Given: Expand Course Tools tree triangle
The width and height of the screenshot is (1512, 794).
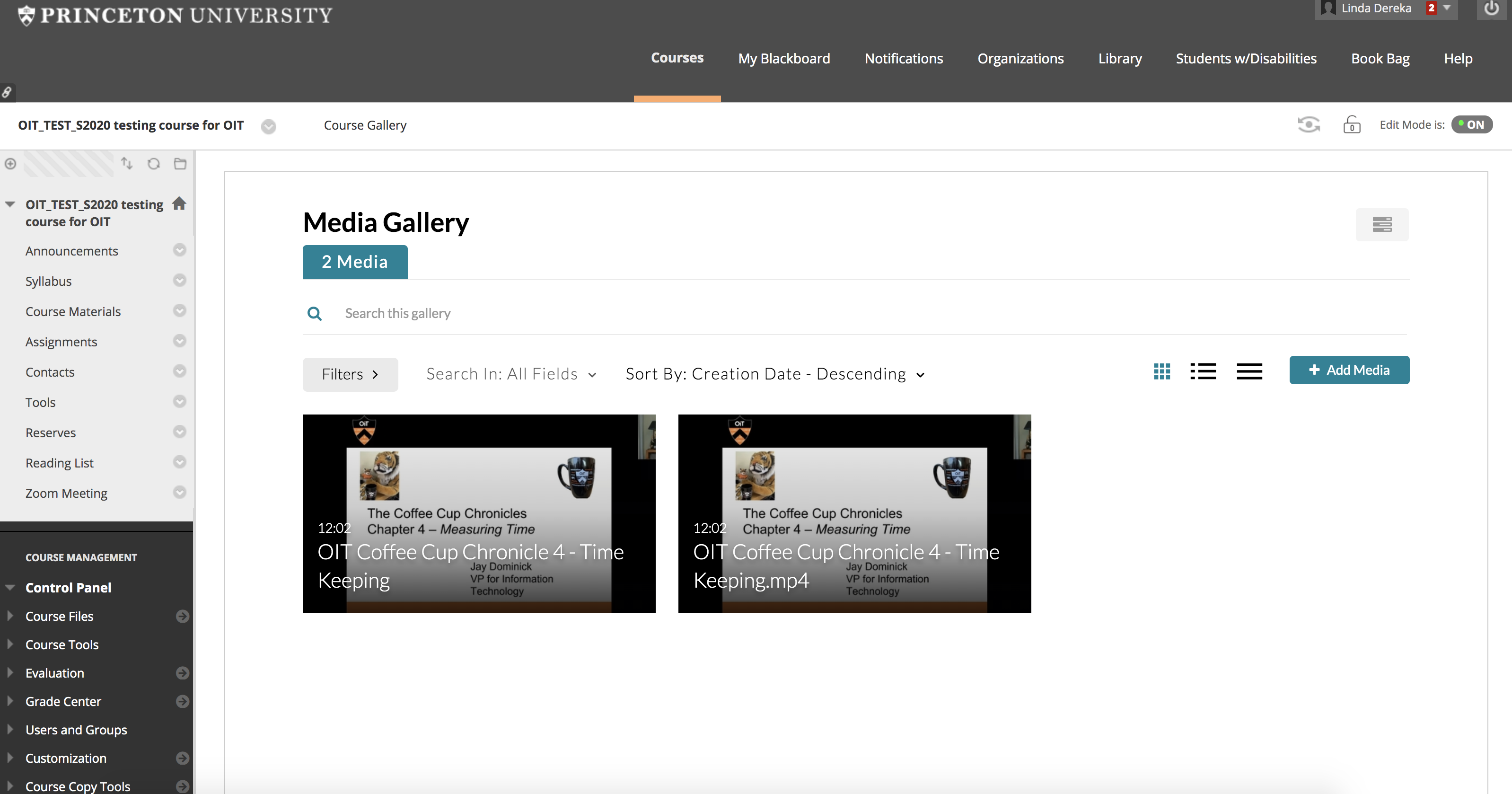Looking at the screenshot, I should [10, 644].
